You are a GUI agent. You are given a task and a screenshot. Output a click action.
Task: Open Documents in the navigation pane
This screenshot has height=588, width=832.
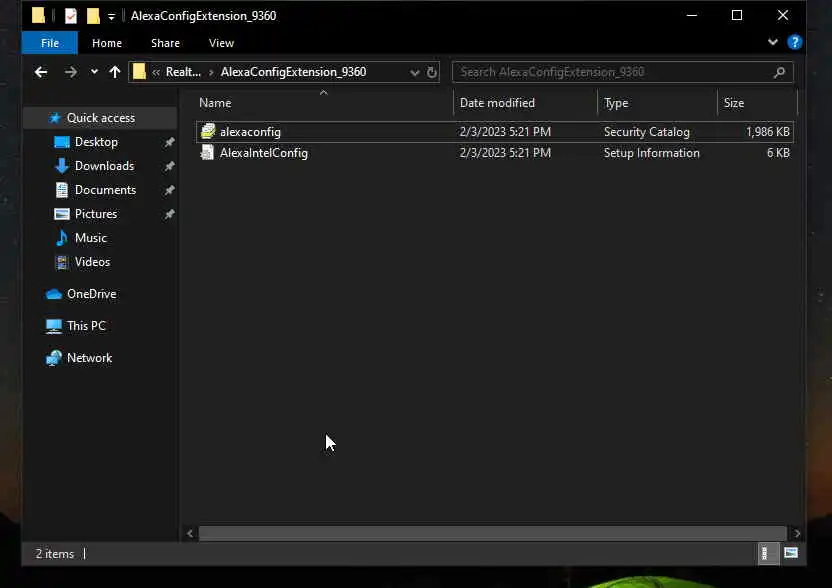105,189
